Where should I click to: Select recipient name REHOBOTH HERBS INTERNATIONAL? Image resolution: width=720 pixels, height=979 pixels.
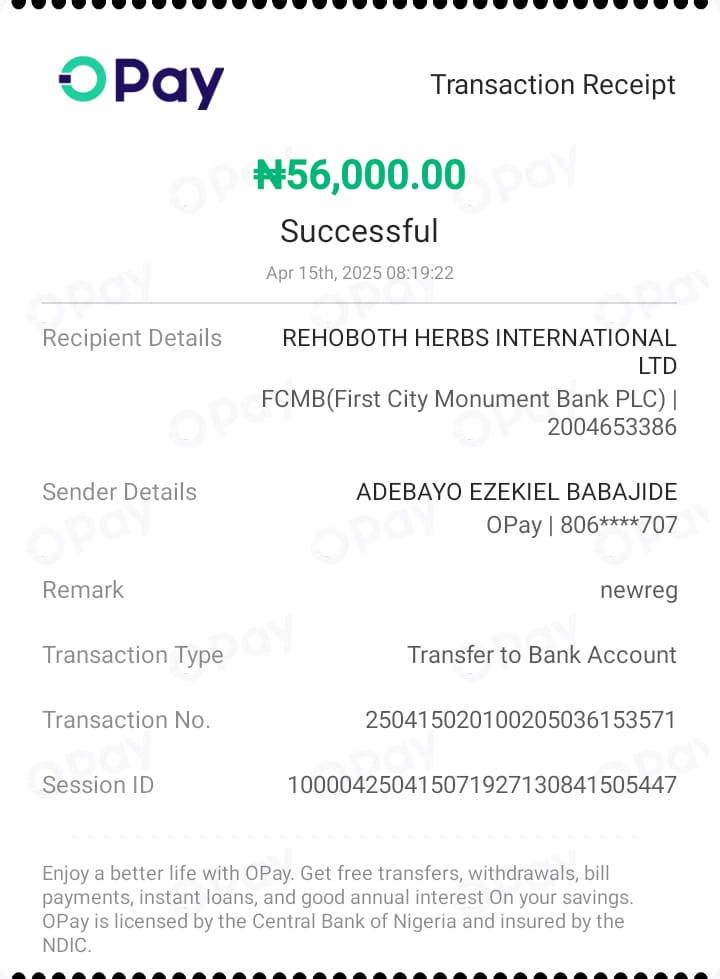tap(479, 339)
